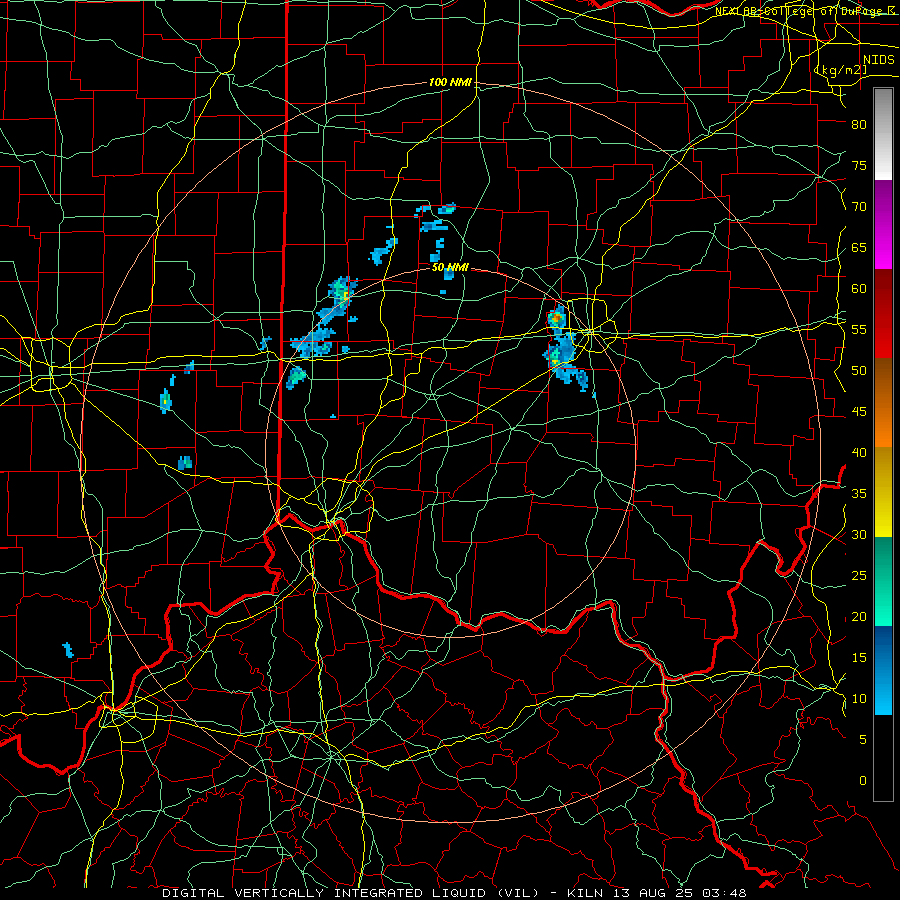Select the orange legend segment near 45

pyautogui.click(x=883, y=424)
